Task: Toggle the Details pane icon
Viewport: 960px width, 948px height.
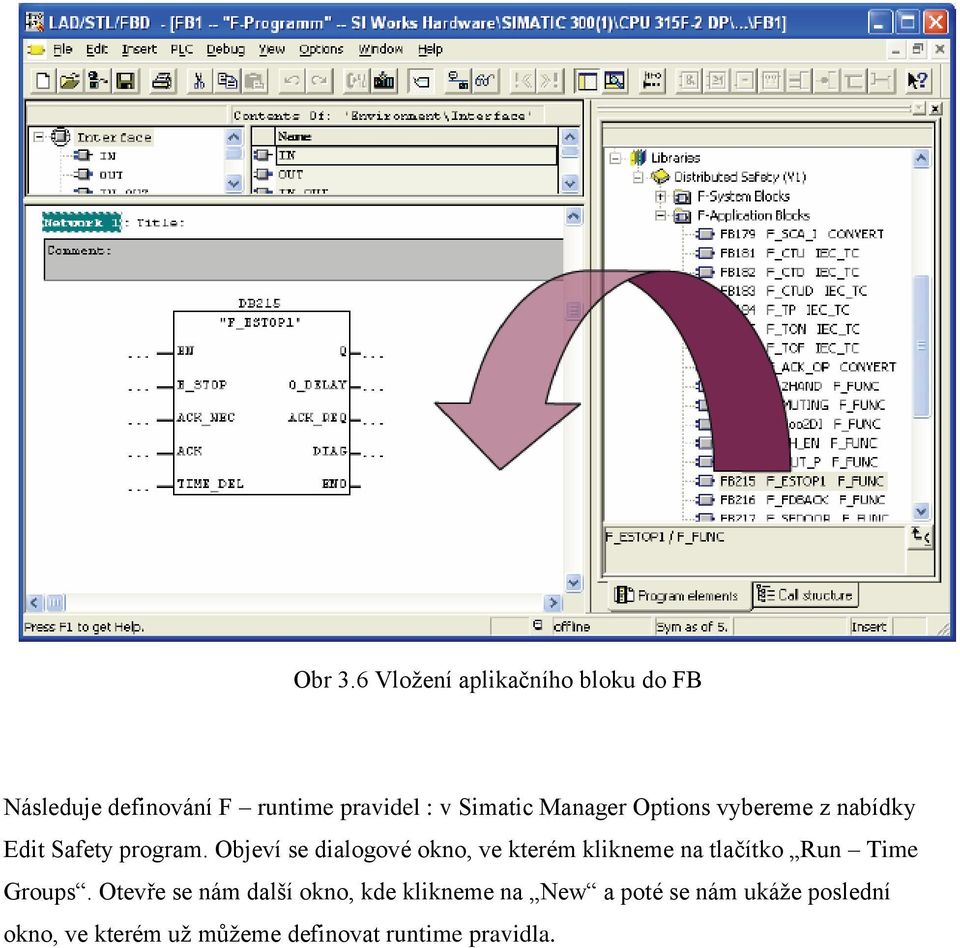Action: coord(615,81)
